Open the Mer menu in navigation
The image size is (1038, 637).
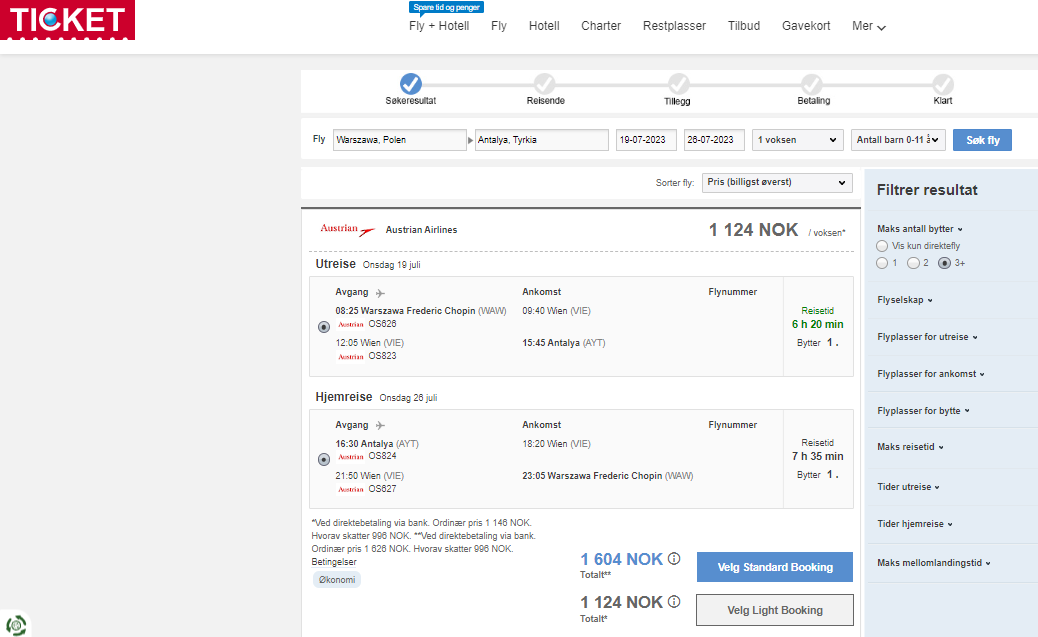(869, 26)
